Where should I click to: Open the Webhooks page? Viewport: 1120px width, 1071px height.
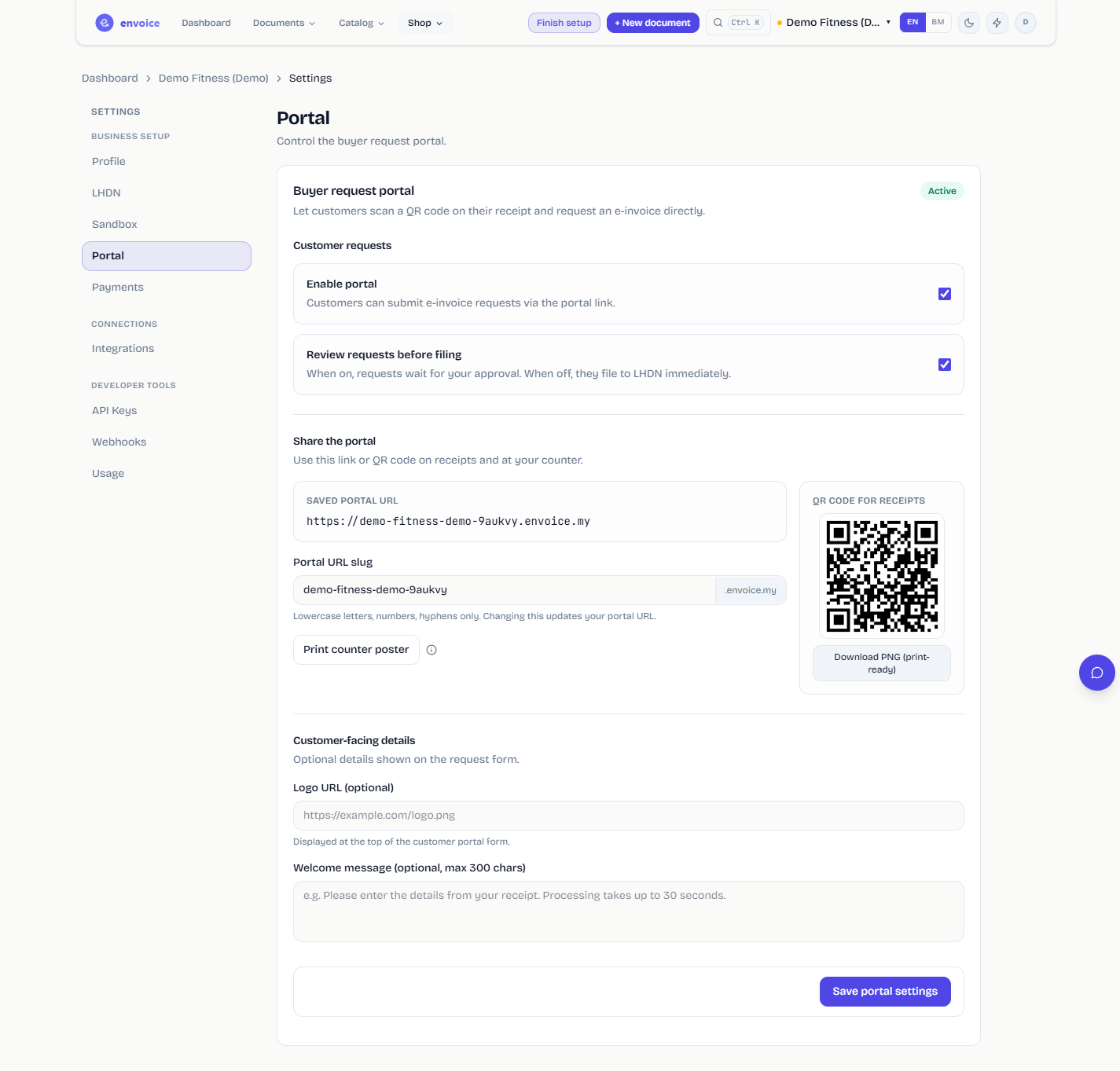tap(167, 442)
